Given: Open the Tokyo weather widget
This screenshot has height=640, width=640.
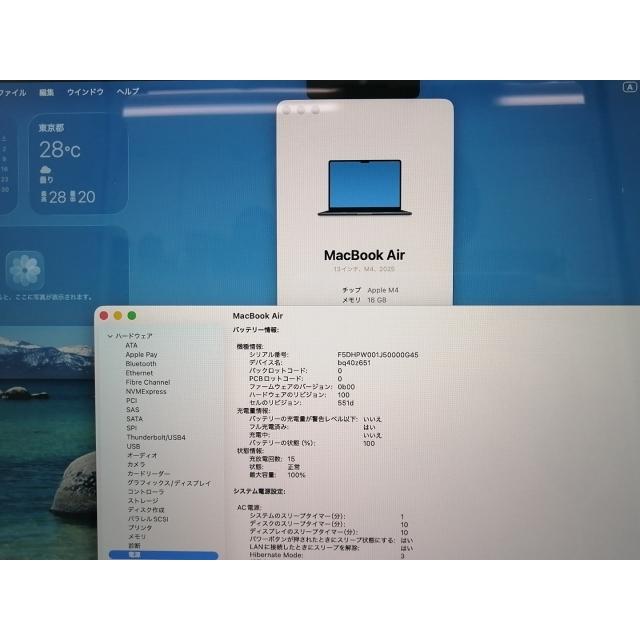Looking at the screenshot, I should pyautogui.click(x=78, y=163).
